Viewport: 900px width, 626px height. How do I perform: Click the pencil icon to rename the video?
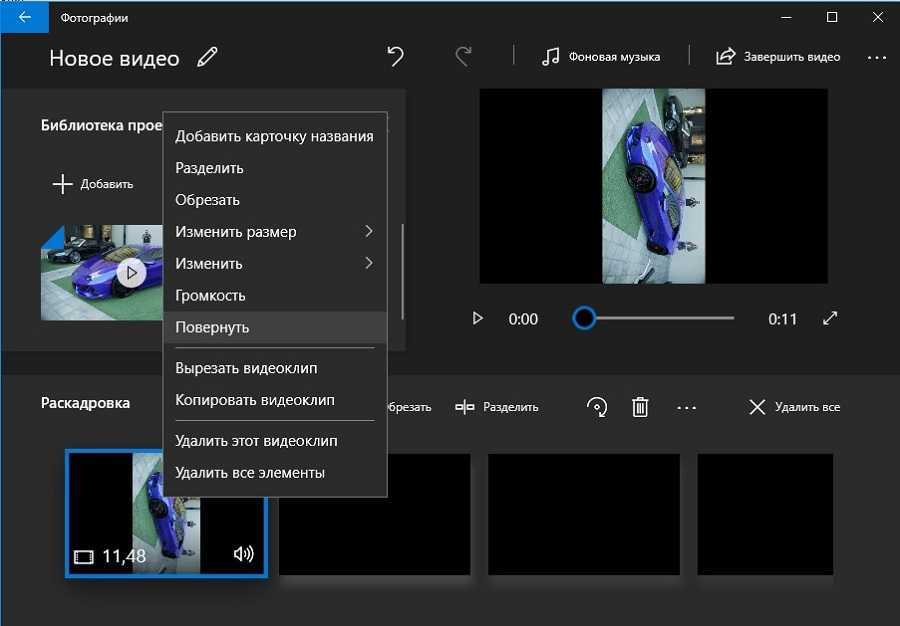[207, 57]
